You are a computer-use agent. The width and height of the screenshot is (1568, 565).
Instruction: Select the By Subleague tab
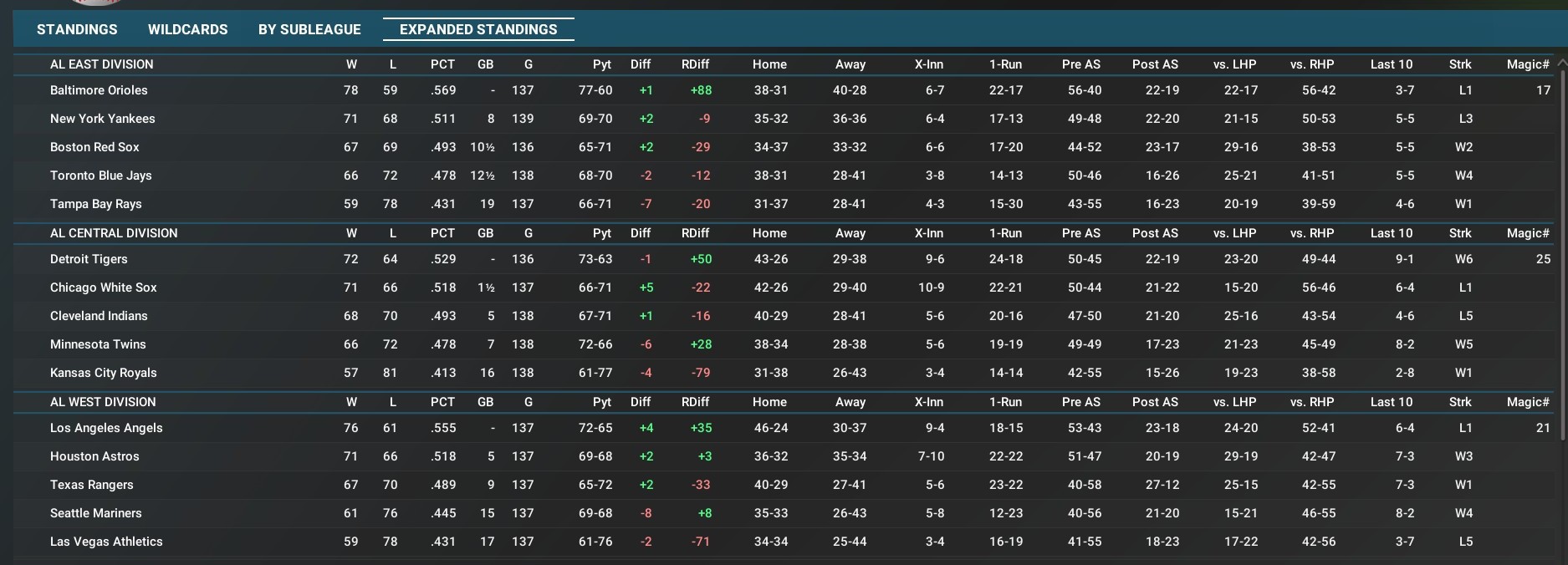tap(309, 29)
